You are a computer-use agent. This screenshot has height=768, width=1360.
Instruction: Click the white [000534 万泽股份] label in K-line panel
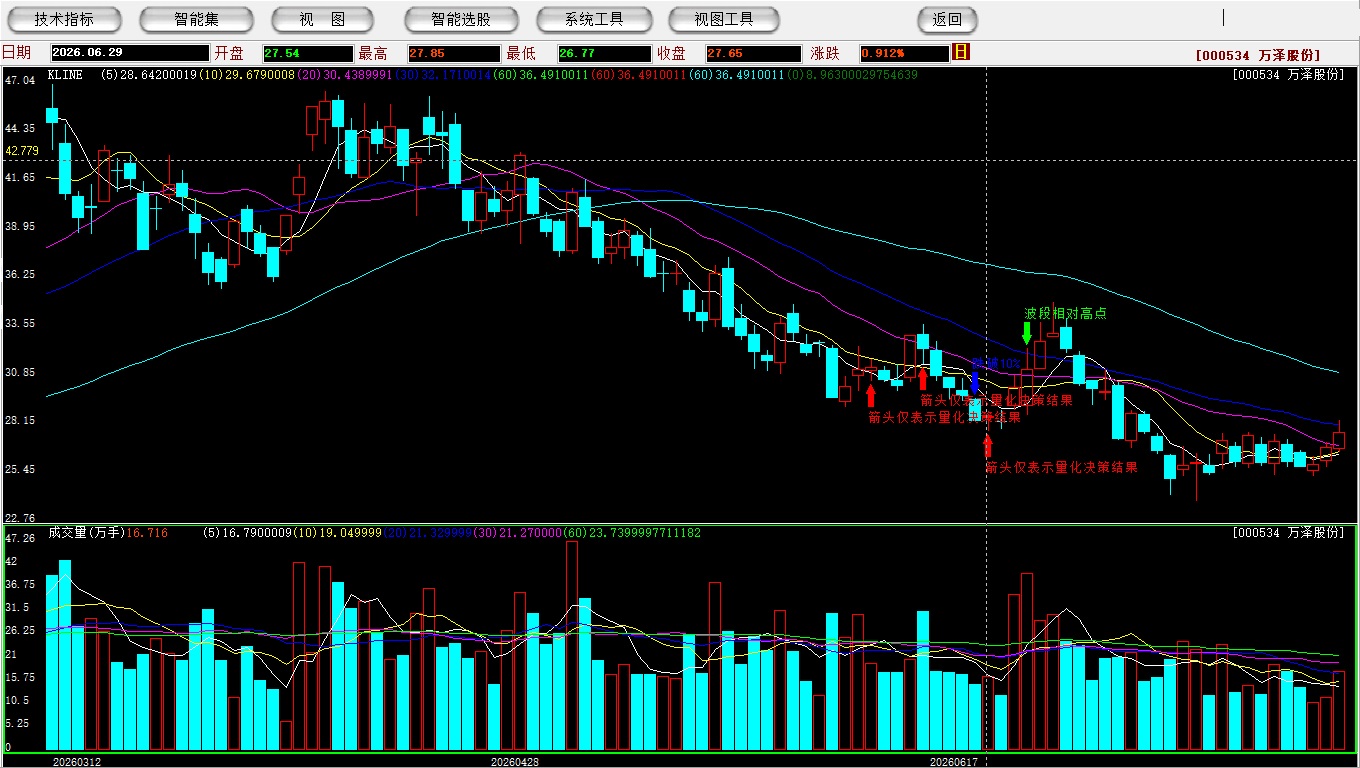pyautogui.click(x=1288, y=74)
